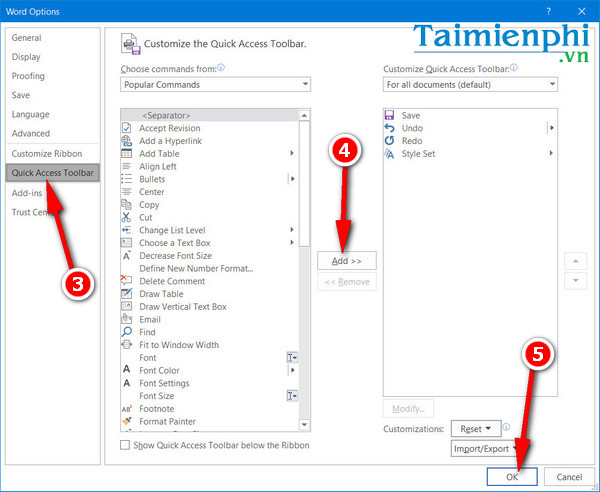Open the Choose commands from dropdown

pyautogui.click(x=215, y=85)
